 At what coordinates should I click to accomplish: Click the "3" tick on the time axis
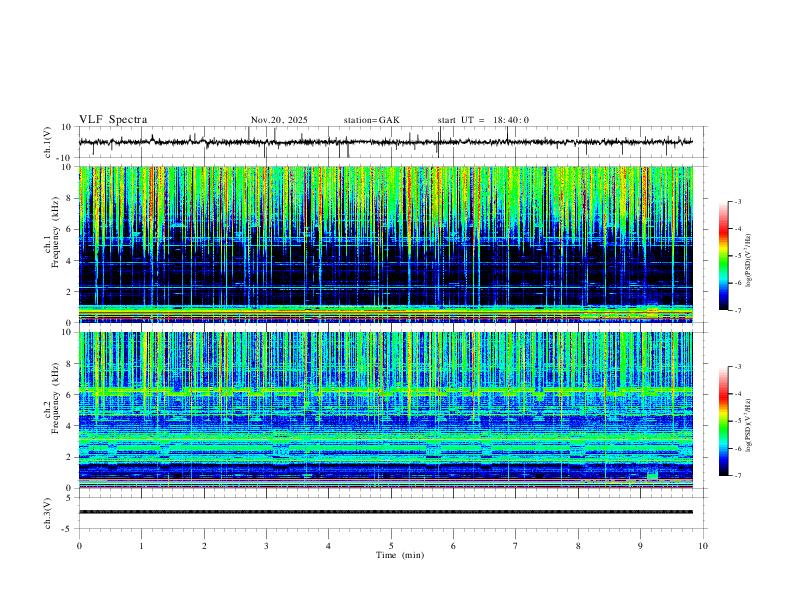(x=266, y=546)
